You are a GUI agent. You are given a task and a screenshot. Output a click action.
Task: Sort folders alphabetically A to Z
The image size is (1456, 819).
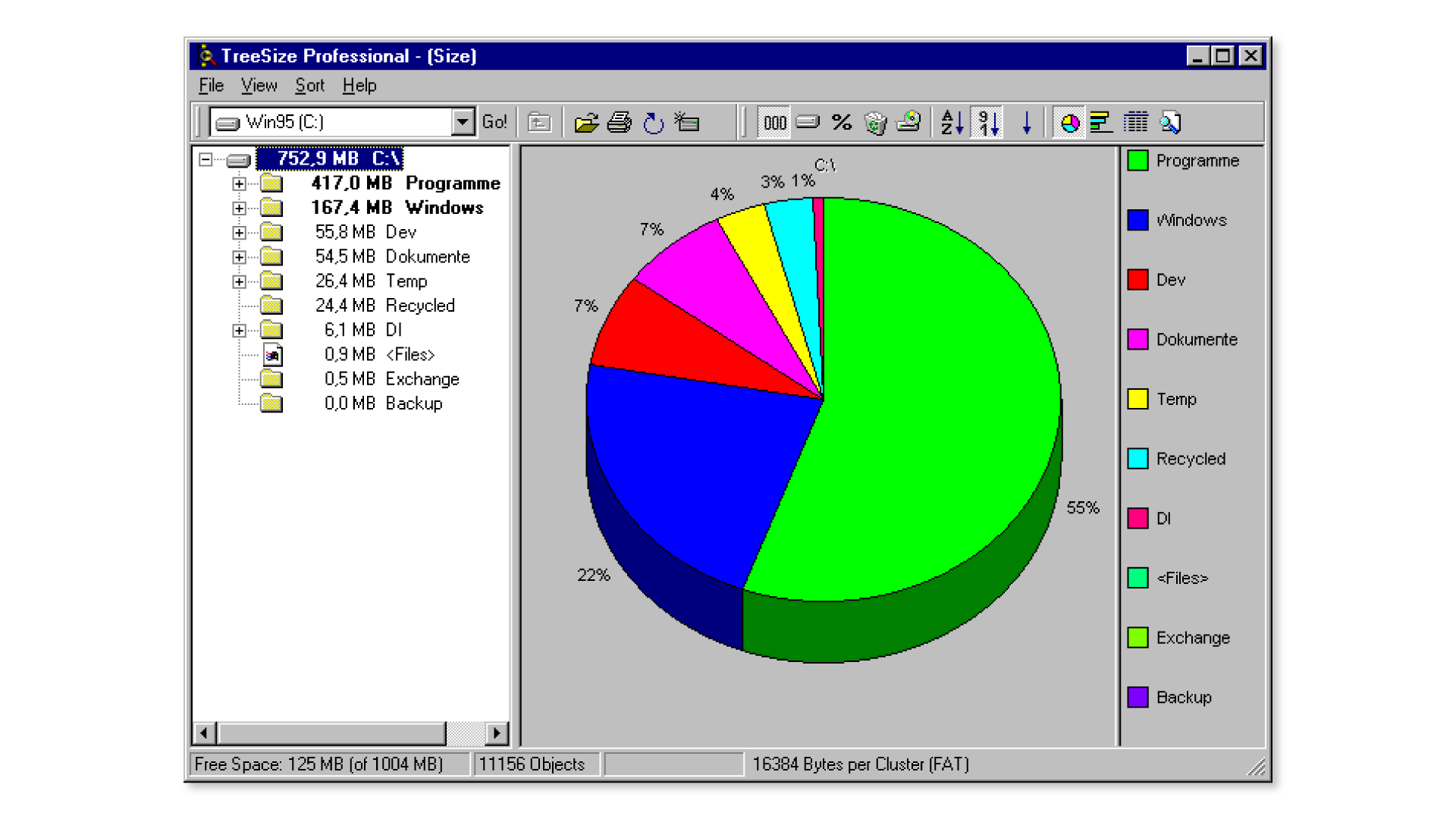(950, 121)
